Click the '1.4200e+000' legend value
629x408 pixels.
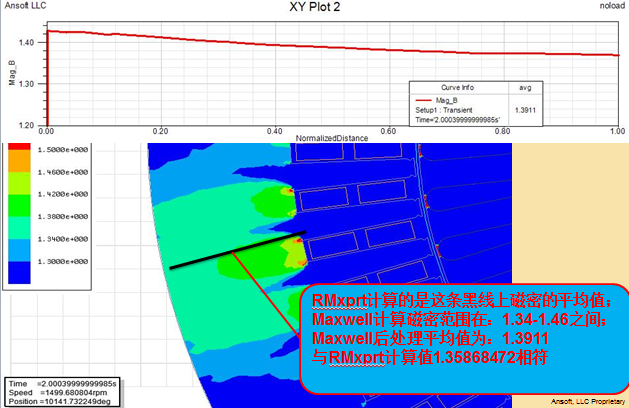click(x=63, y=194)
